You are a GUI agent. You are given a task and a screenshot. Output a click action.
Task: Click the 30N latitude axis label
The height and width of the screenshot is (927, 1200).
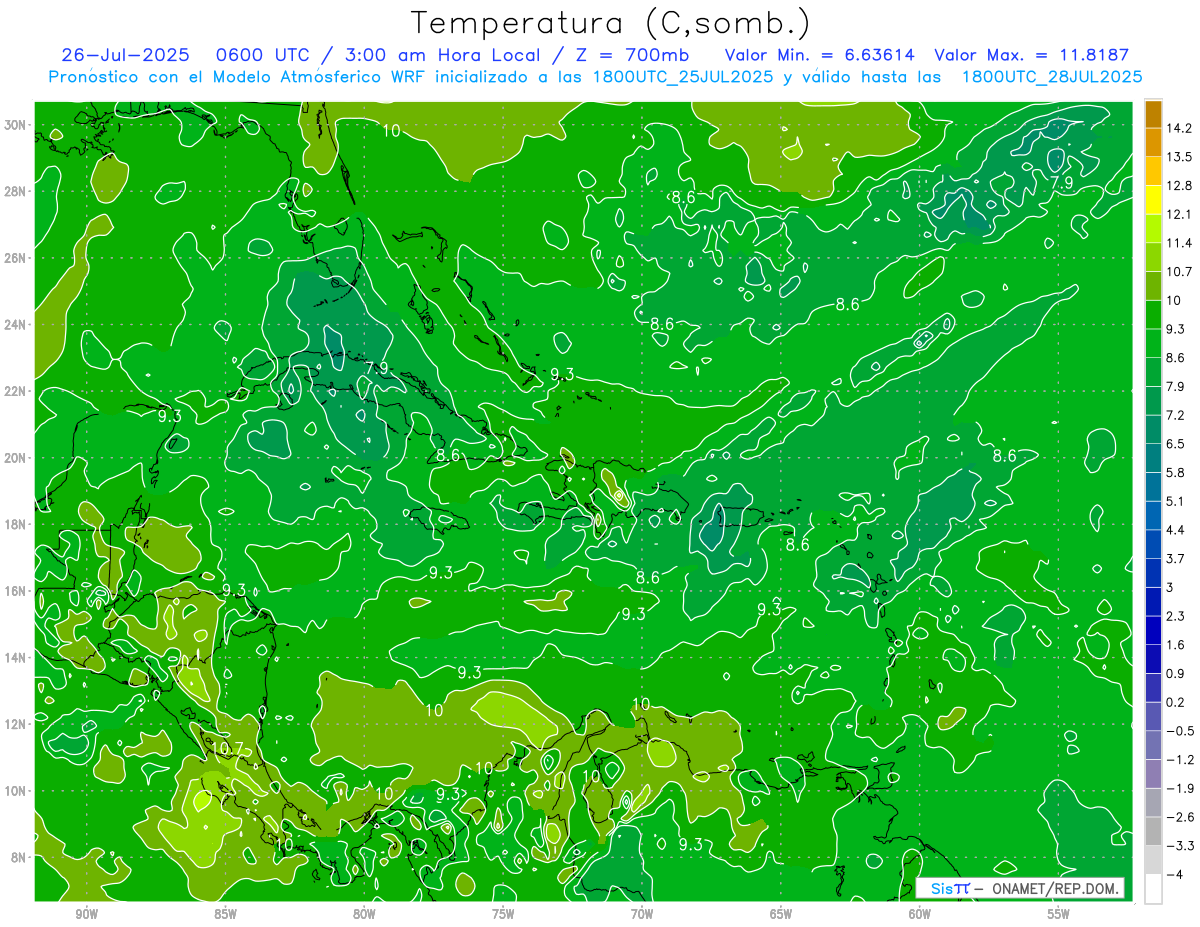click(x=16, y=125)
